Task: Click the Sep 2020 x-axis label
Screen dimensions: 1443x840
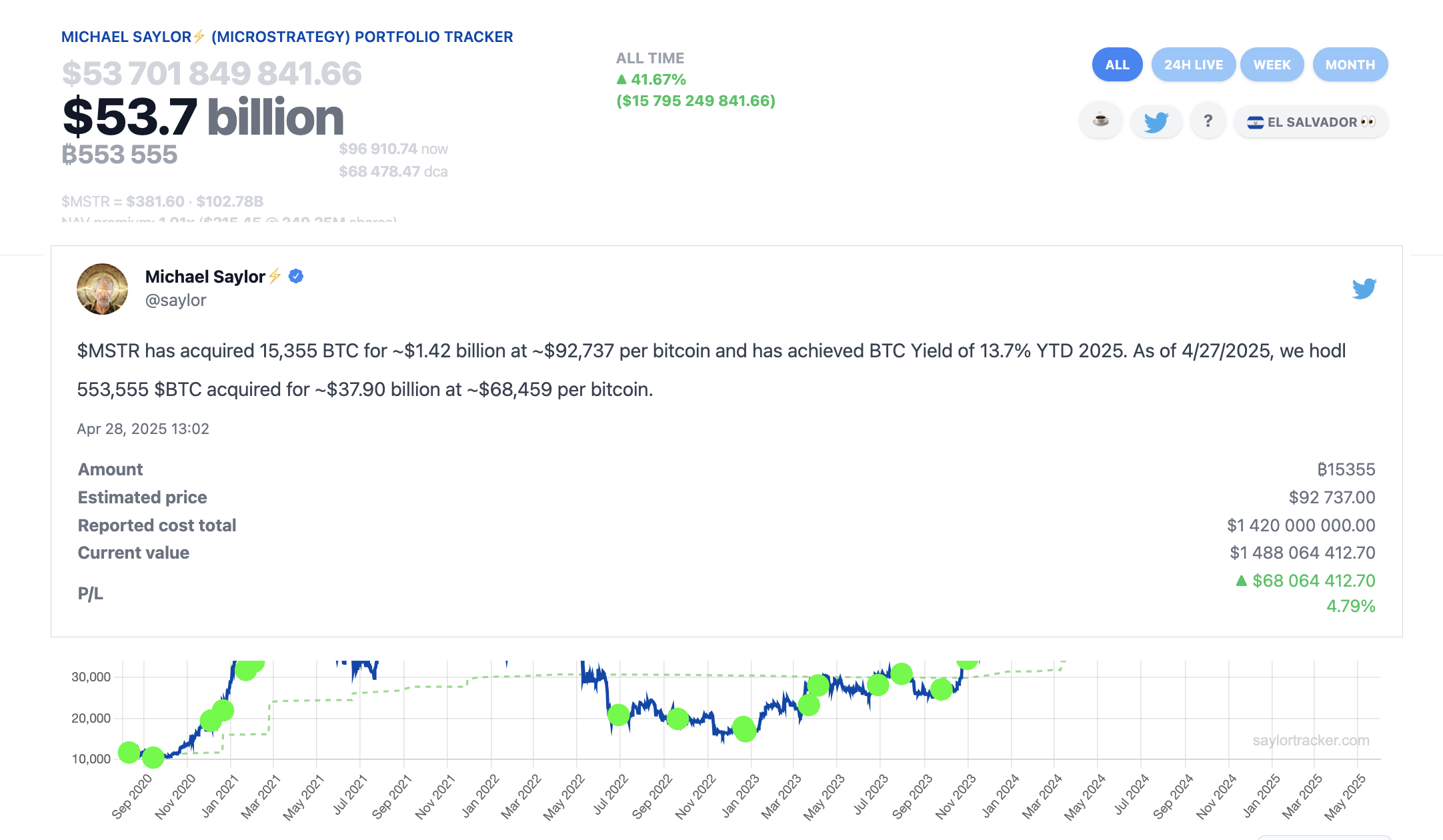Action: 132,797
